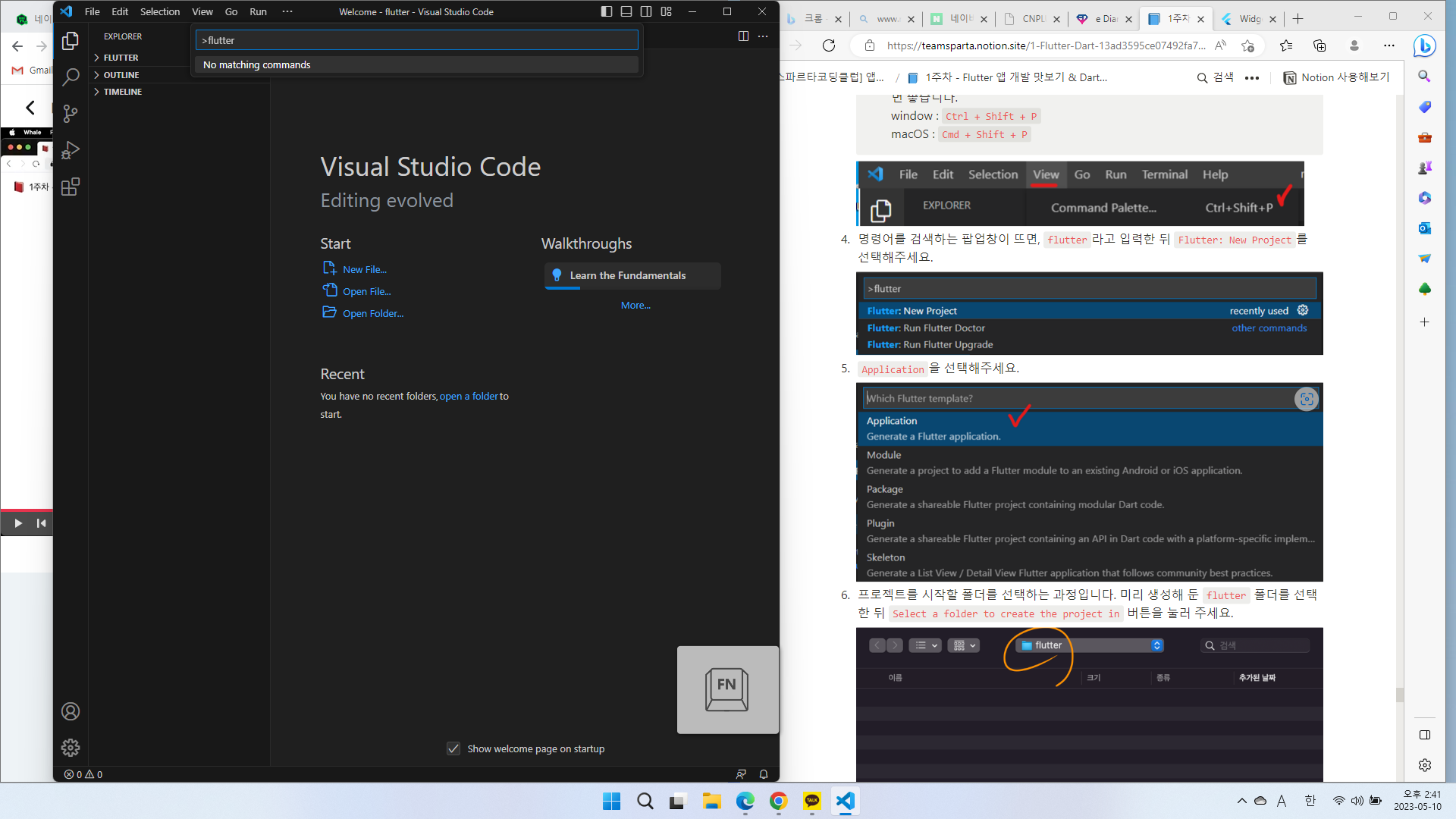Add page to favorites with star icon
Screen dimensions: 1456x819
click(x=1248, y=45)
